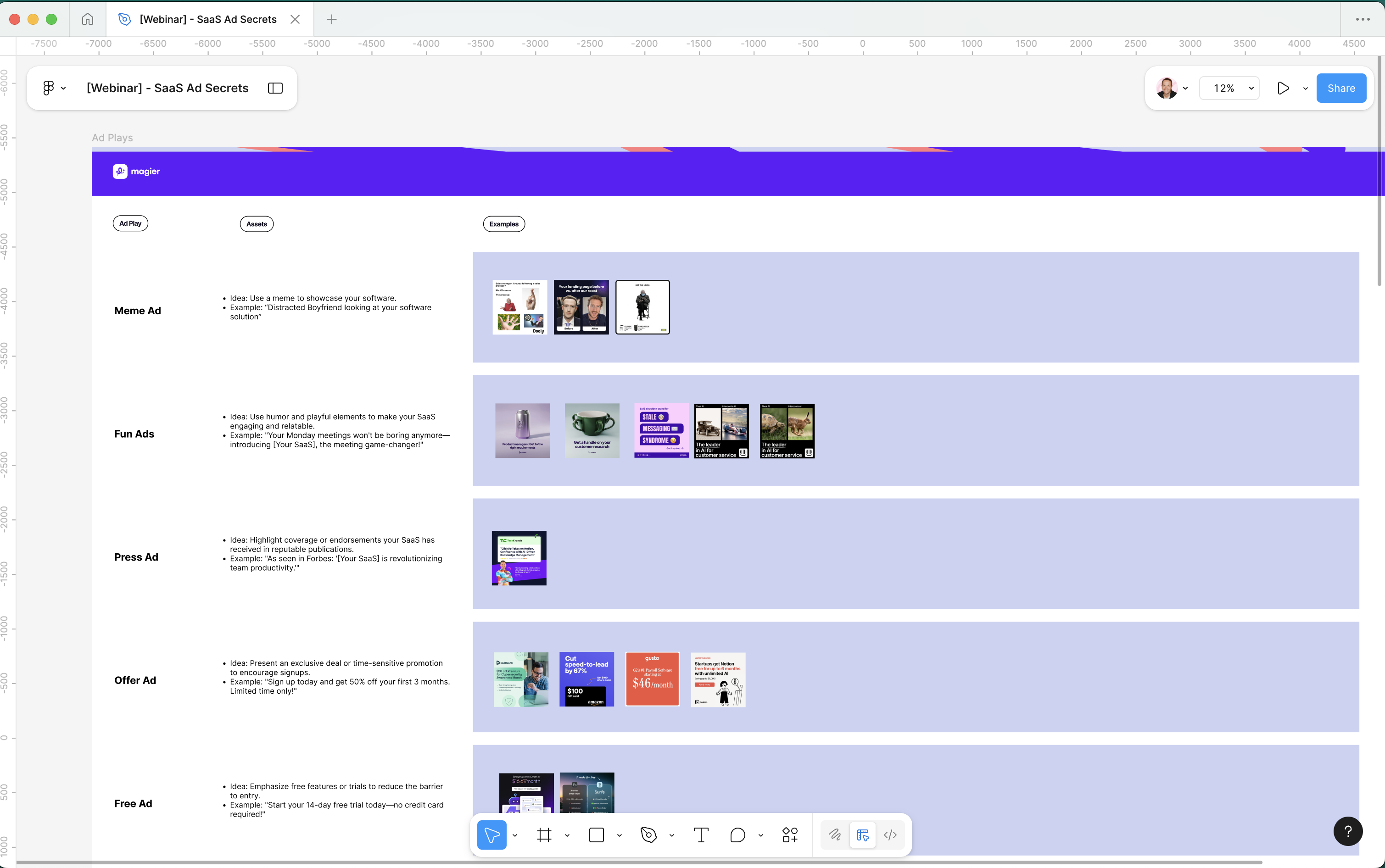
Task: Click the blue Share button
Action: pos(1341,88)
